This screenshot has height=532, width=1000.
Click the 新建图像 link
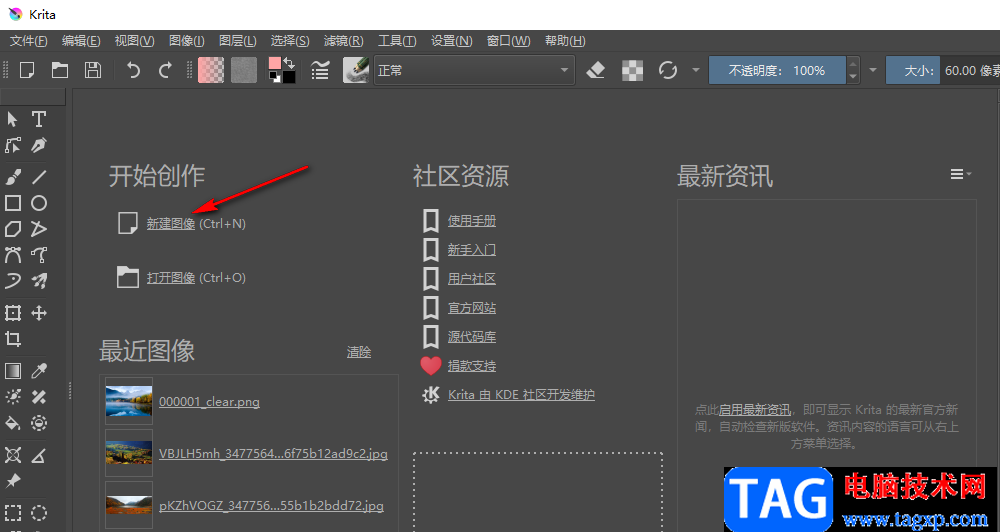point(171,224)
